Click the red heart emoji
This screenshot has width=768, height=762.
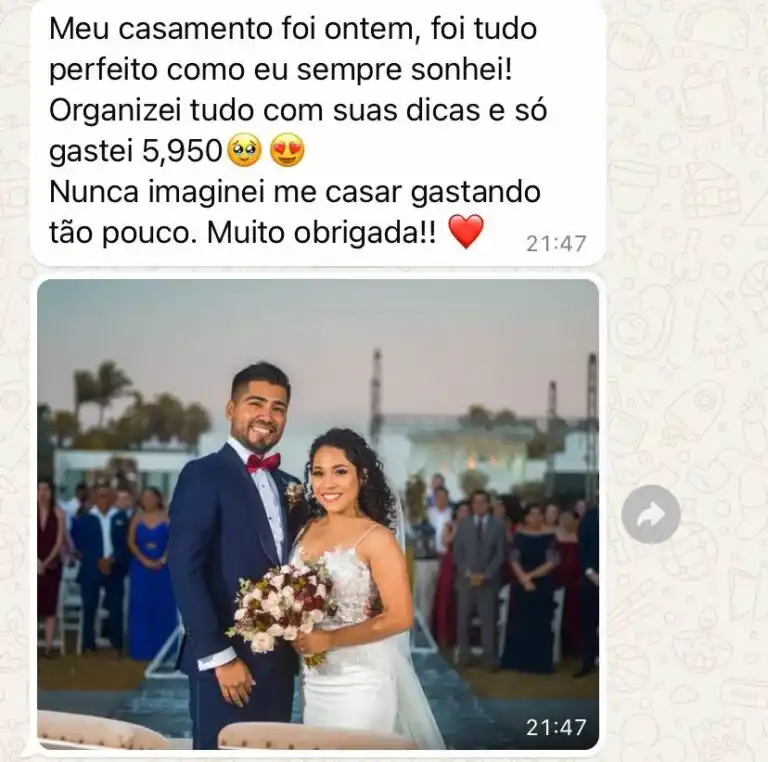[466, 232]
